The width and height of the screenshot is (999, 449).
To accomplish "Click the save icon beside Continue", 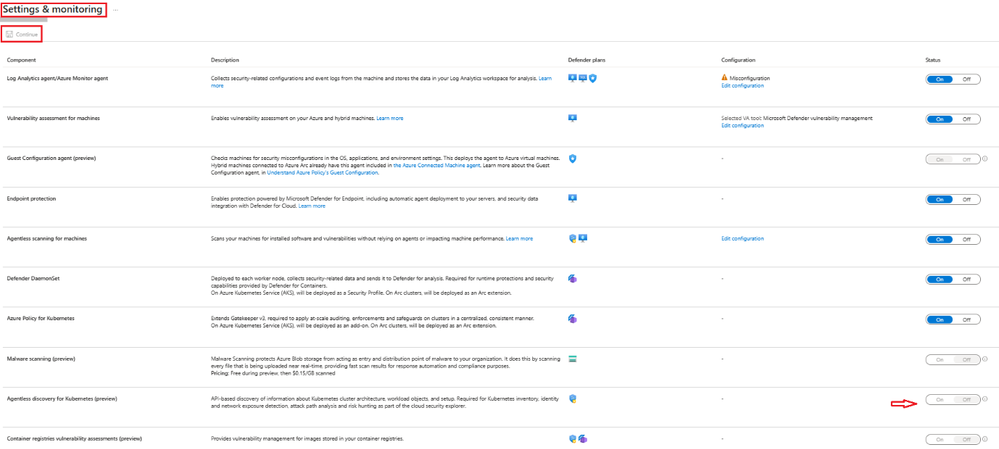I will point(10,34).
